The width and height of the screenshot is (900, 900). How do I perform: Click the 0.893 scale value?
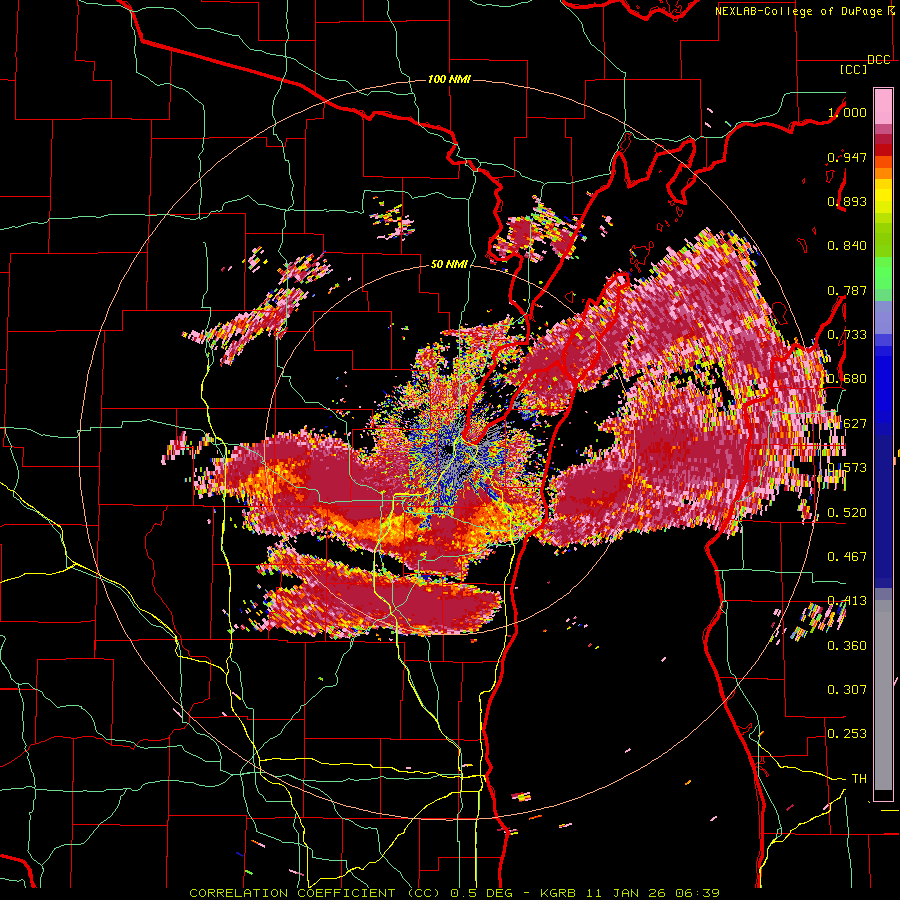847,201
